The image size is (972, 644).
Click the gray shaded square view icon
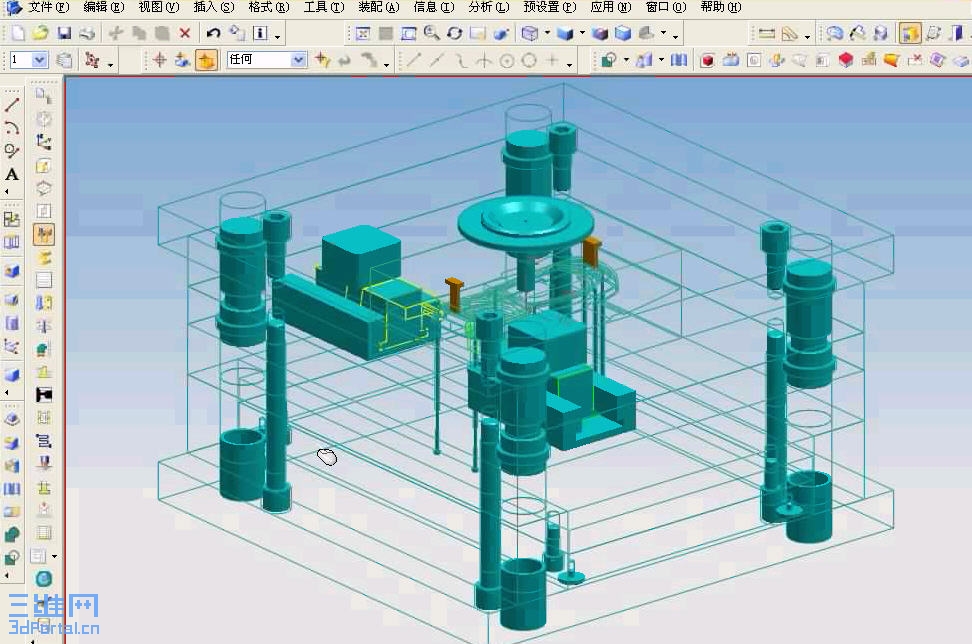(386, 33)
